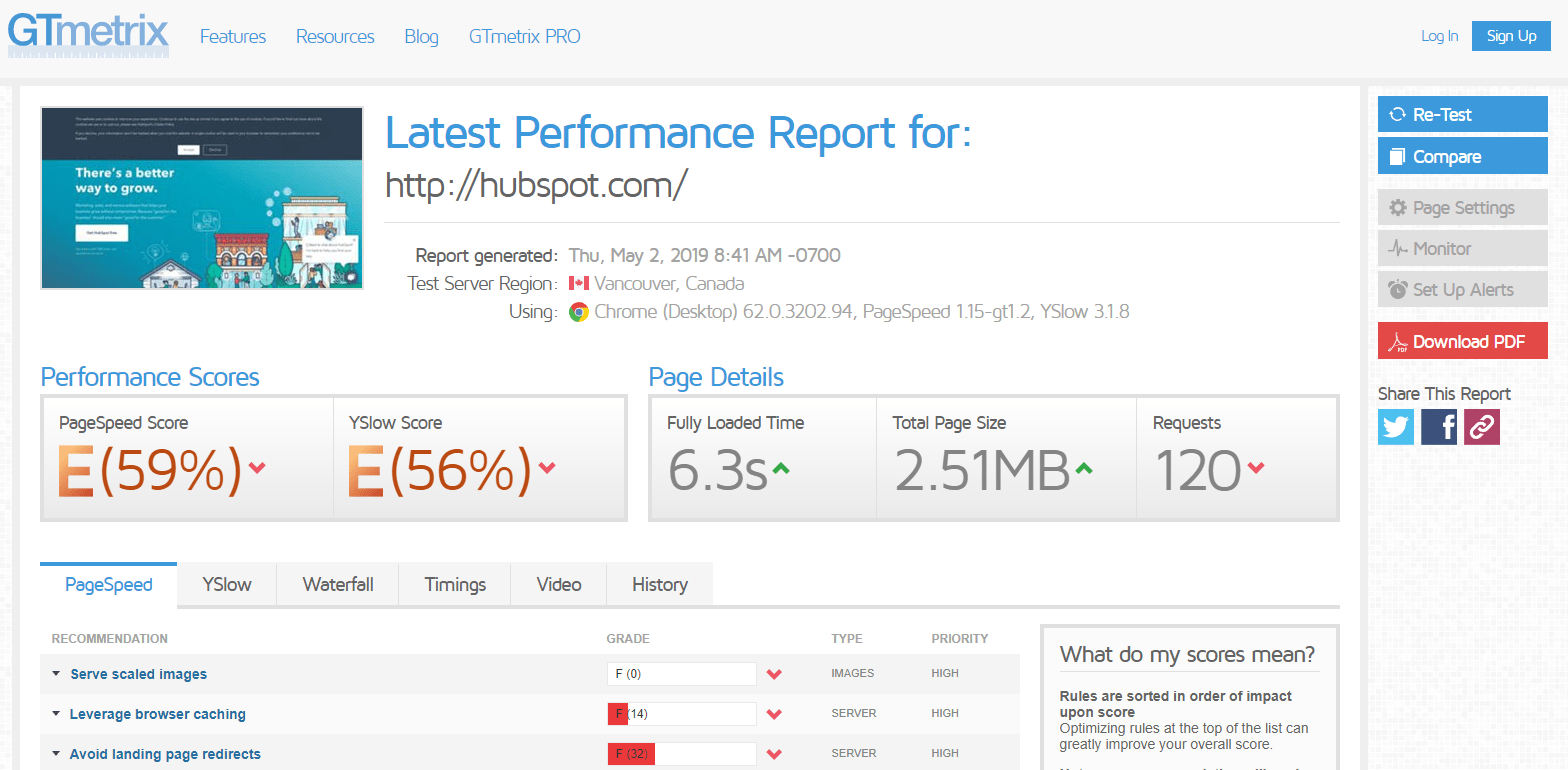
Task: Click green arrow next to Total Page Size
Action: 1084,467
